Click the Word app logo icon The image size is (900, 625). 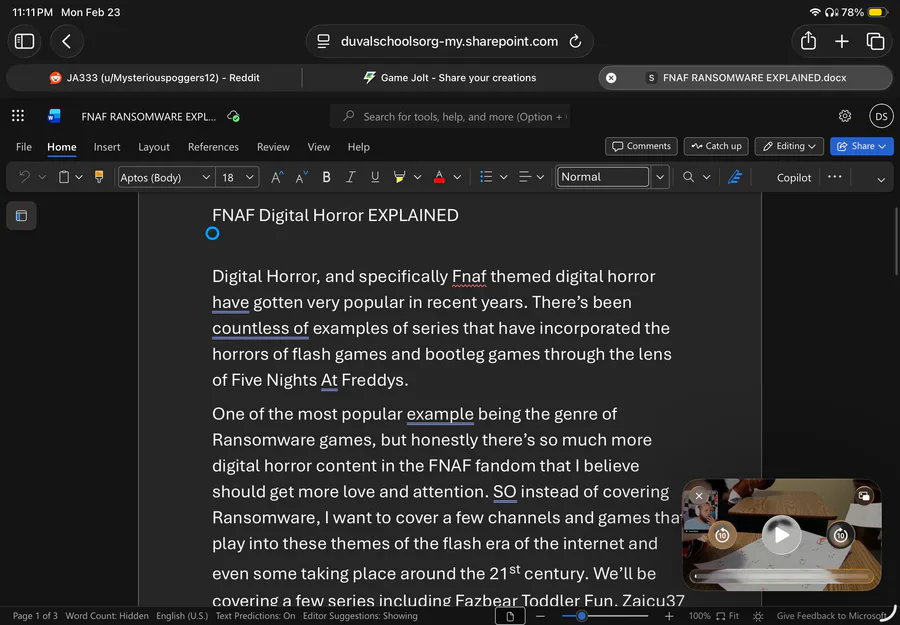pyautogui.click(x=54, y=116)
